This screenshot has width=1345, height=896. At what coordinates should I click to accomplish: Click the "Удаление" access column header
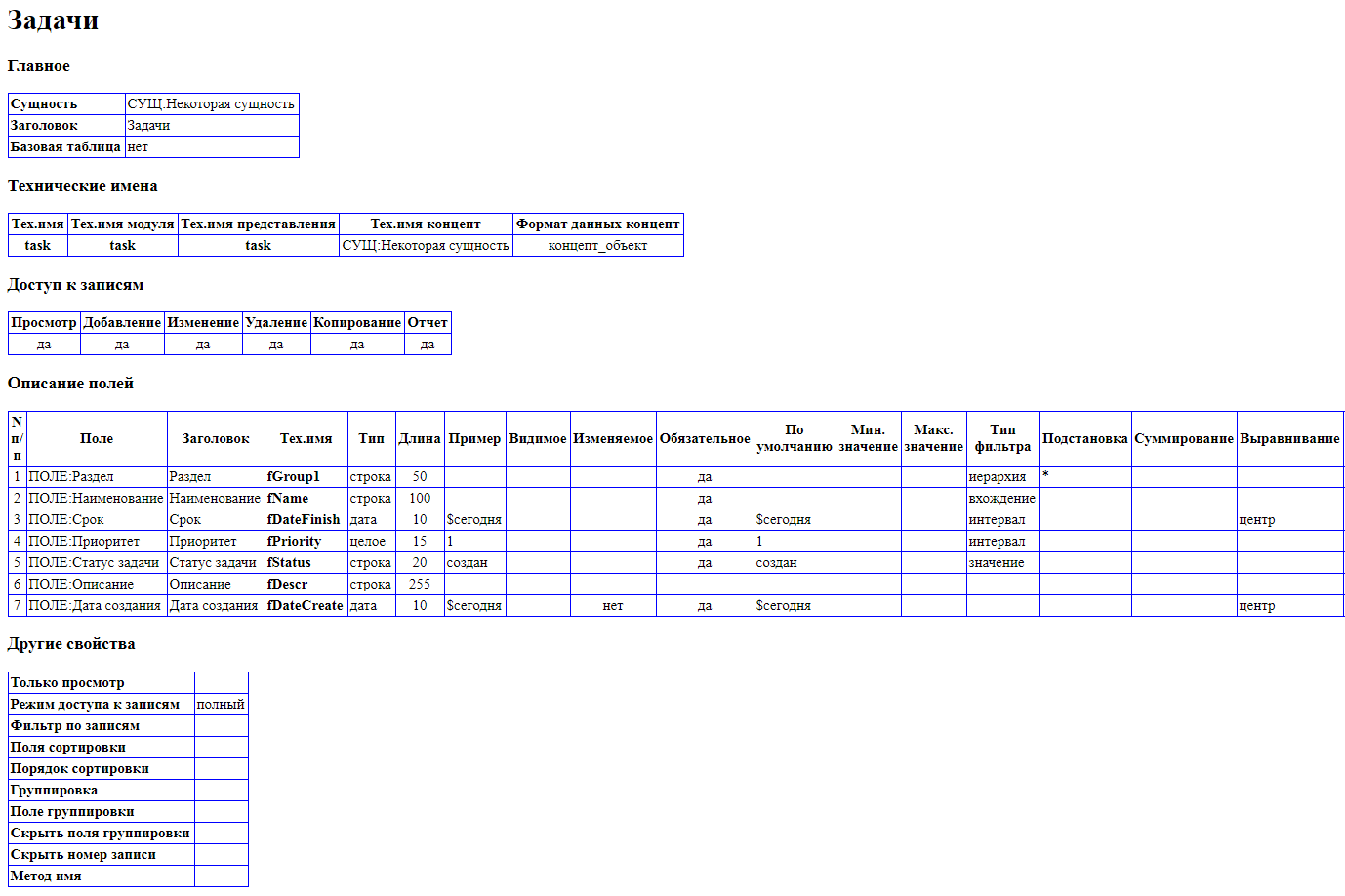tap(276, 322)
